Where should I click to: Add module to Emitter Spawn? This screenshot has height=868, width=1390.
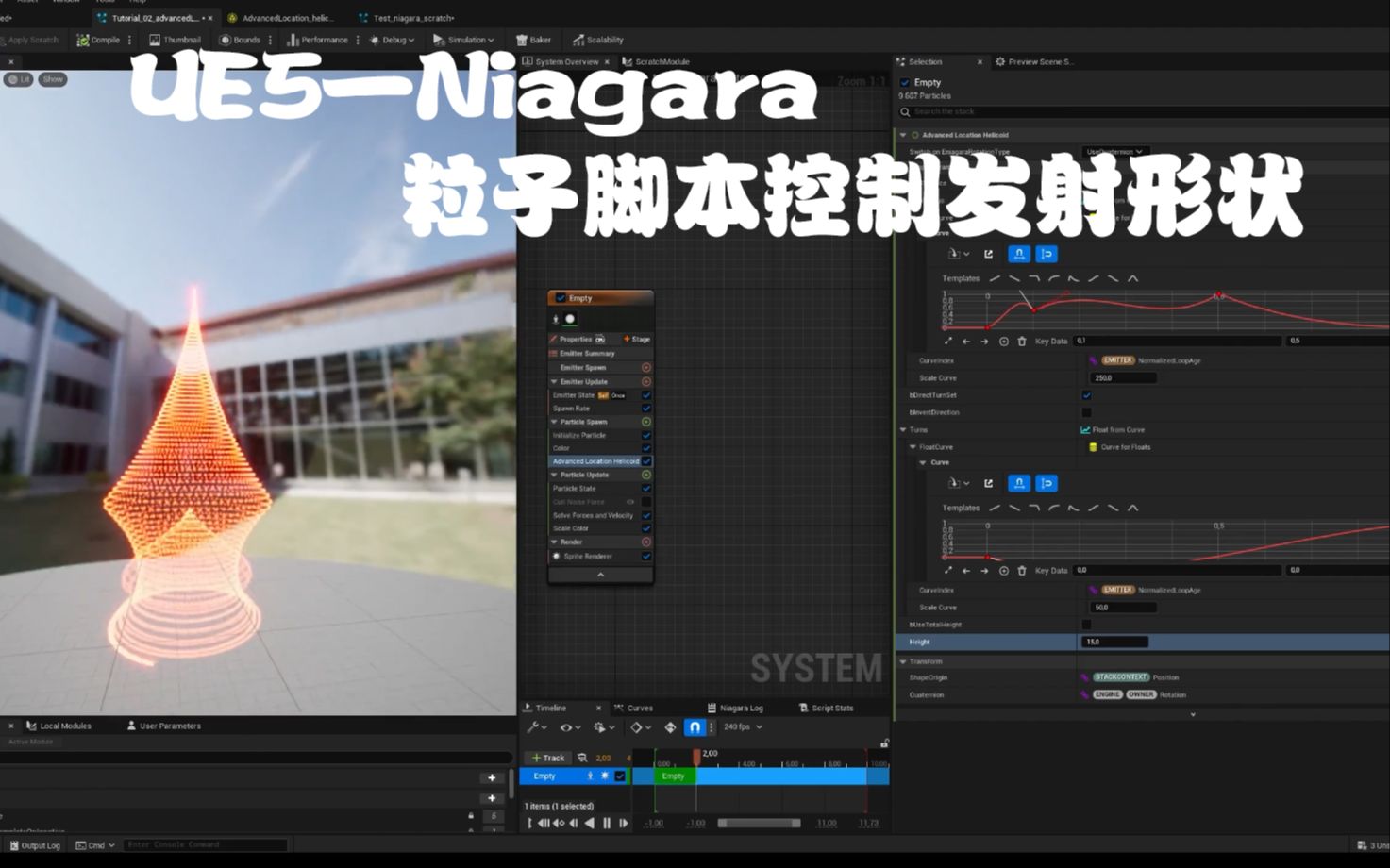(646, 367)
